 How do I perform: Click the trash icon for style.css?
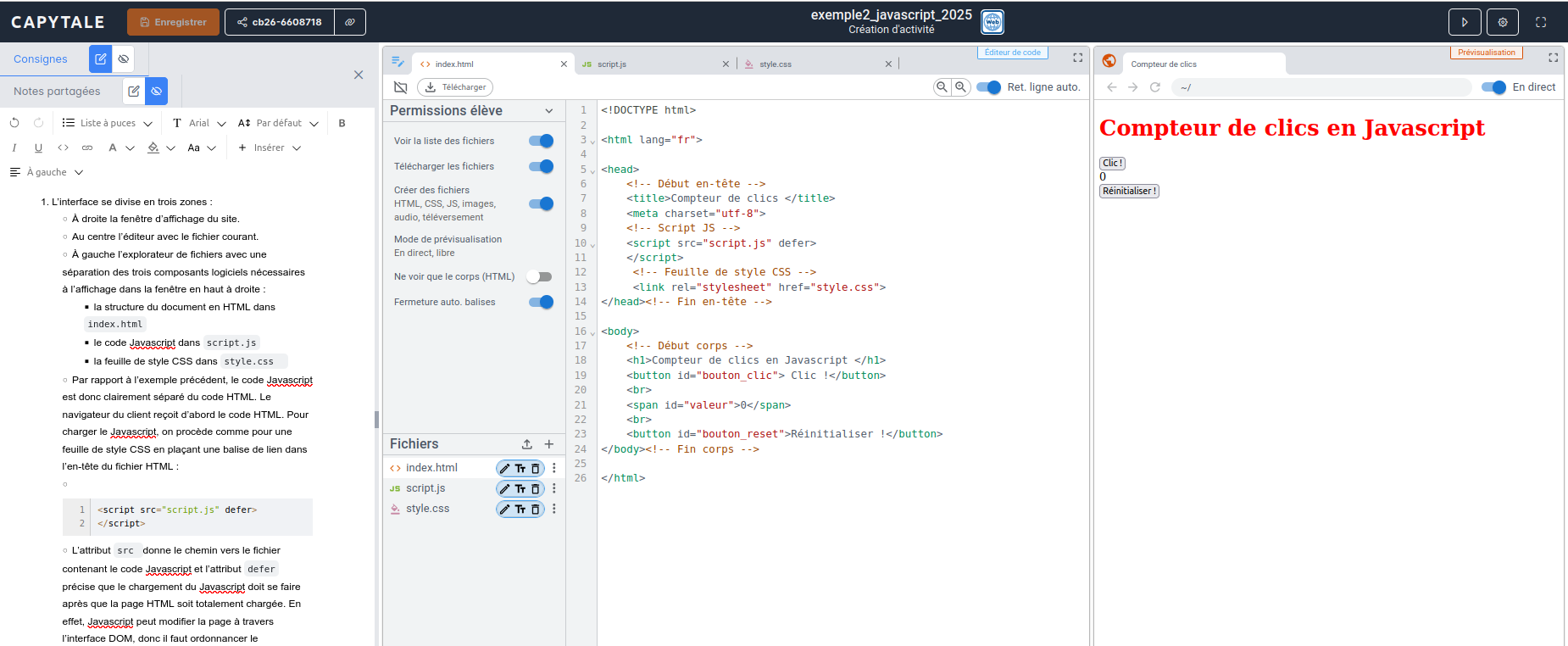point(536,509)
